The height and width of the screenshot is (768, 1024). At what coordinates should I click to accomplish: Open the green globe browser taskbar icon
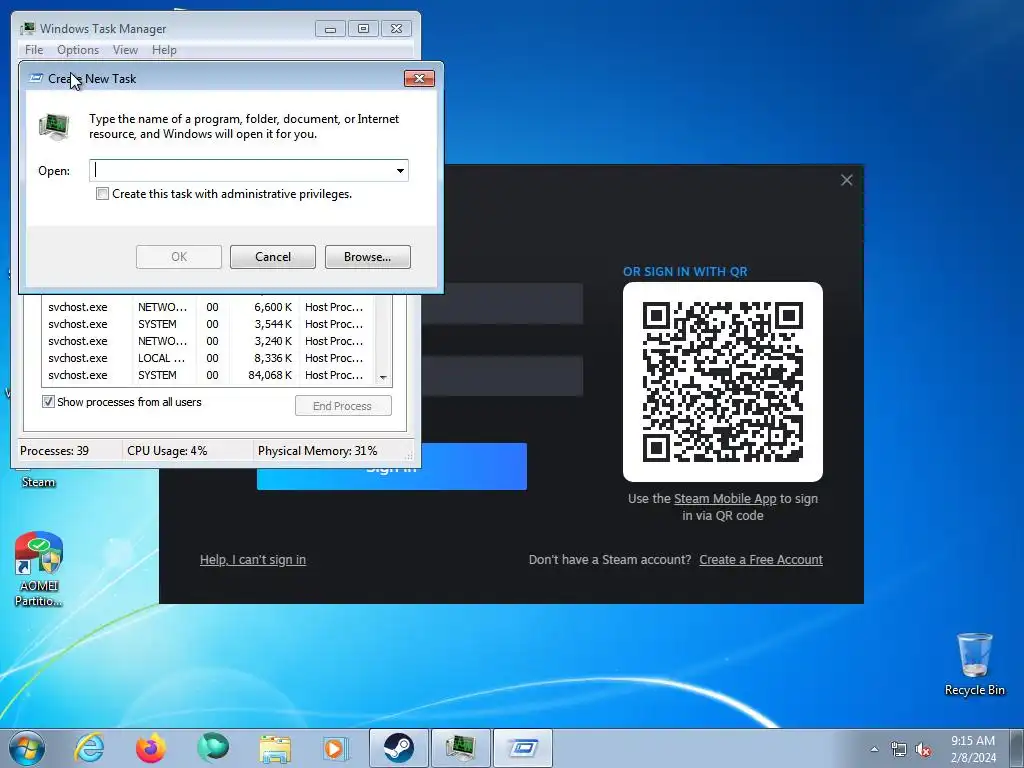213,748
